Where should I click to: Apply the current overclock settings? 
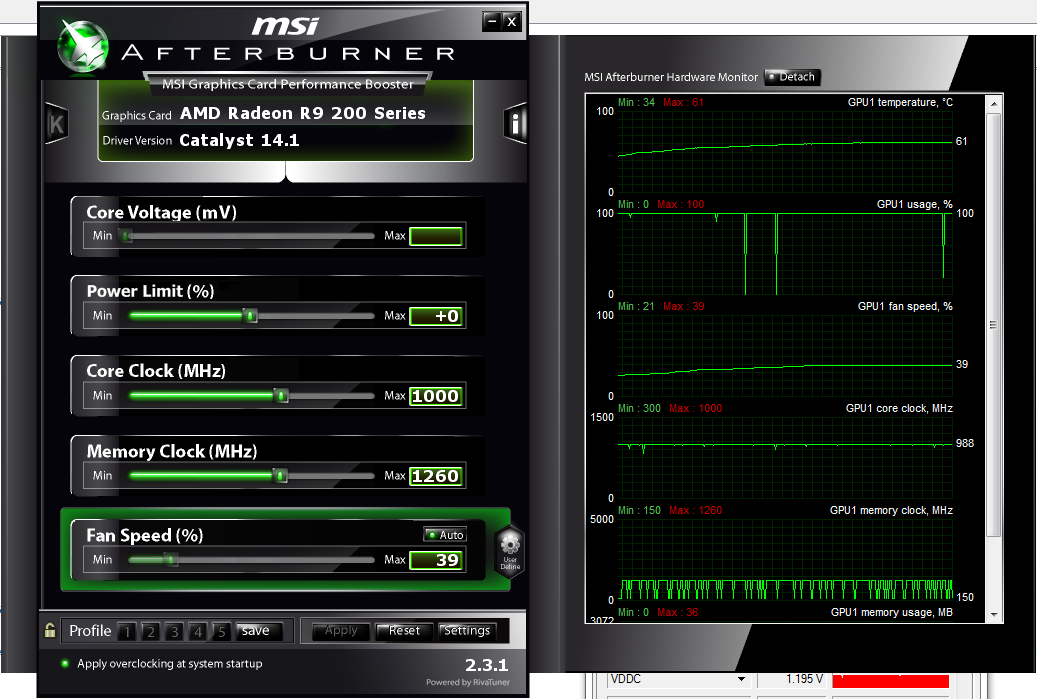(341, 631)
